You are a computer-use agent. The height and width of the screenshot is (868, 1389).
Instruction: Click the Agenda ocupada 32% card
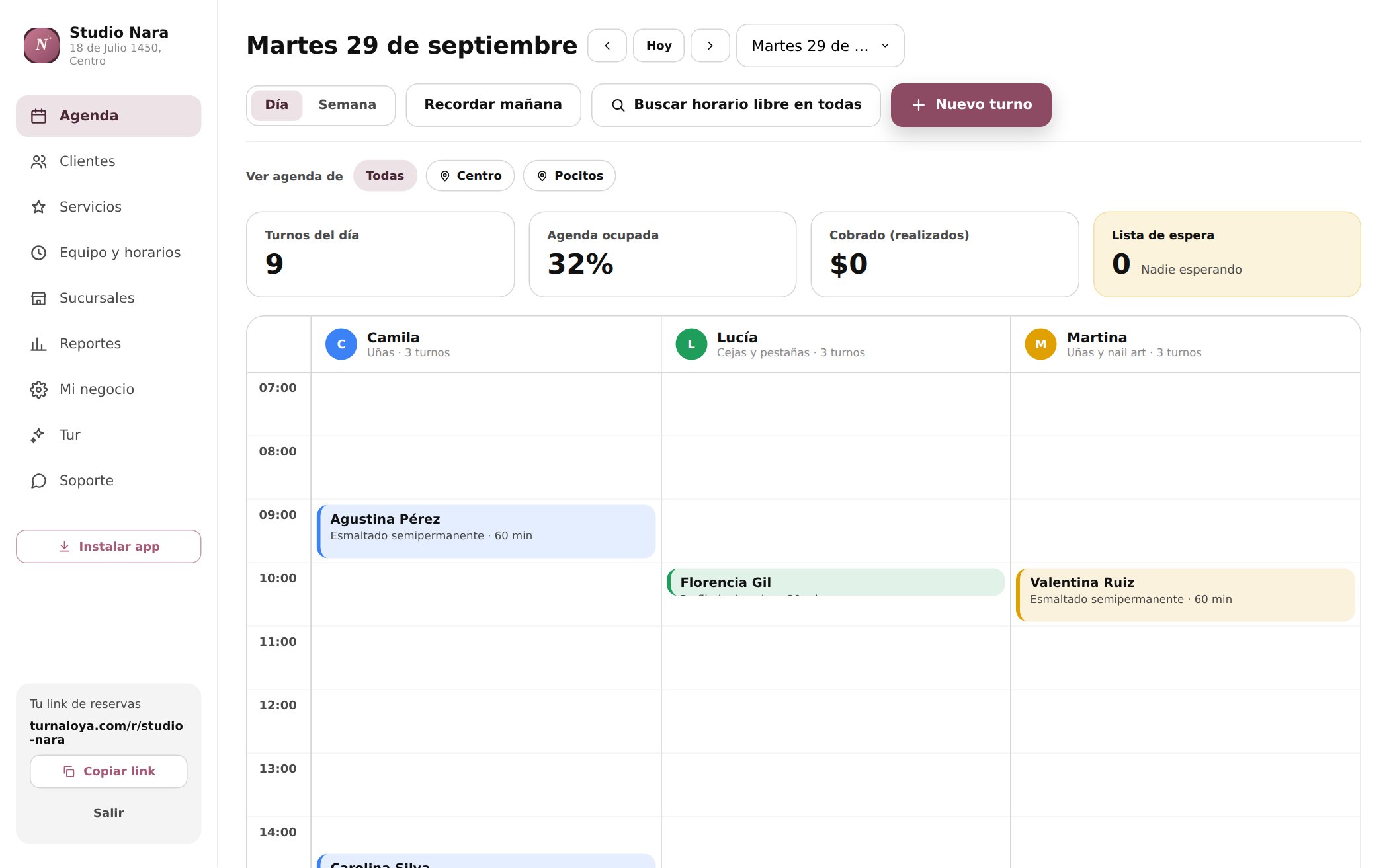[x=663, y=255]
